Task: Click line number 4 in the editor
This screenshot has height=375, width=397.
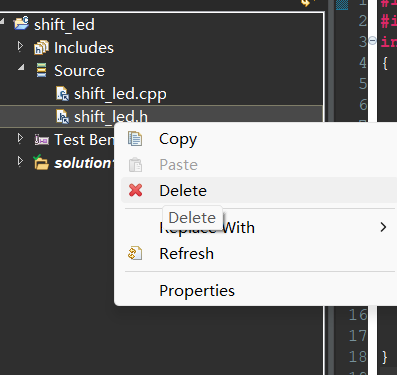Action: tap(363, 62)
